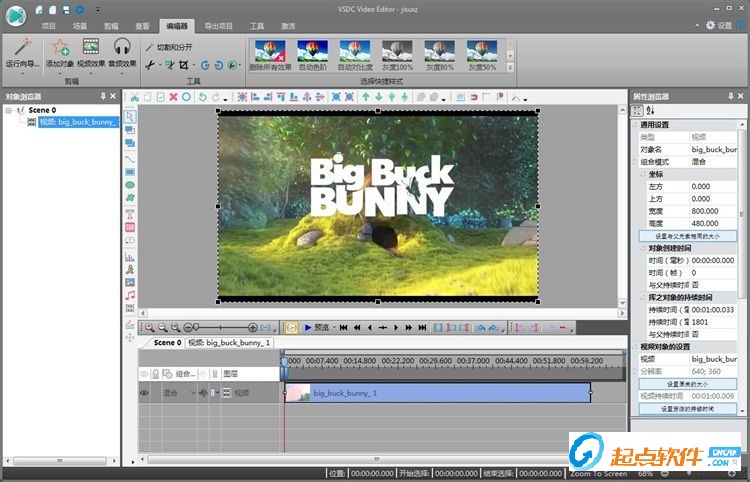750x482 pixels.
Task: Select the music note audio tool
Action: [x=130, y=296]
